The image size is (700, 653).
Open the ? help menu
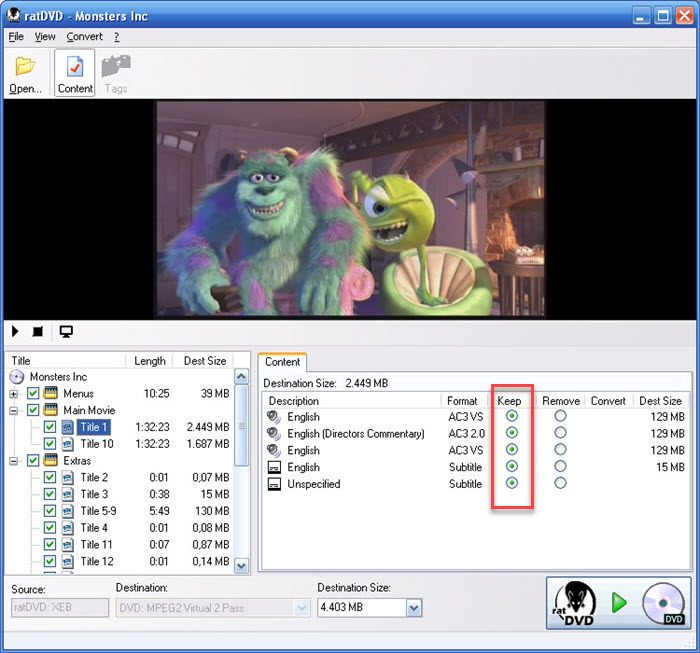tap(117, 37)
